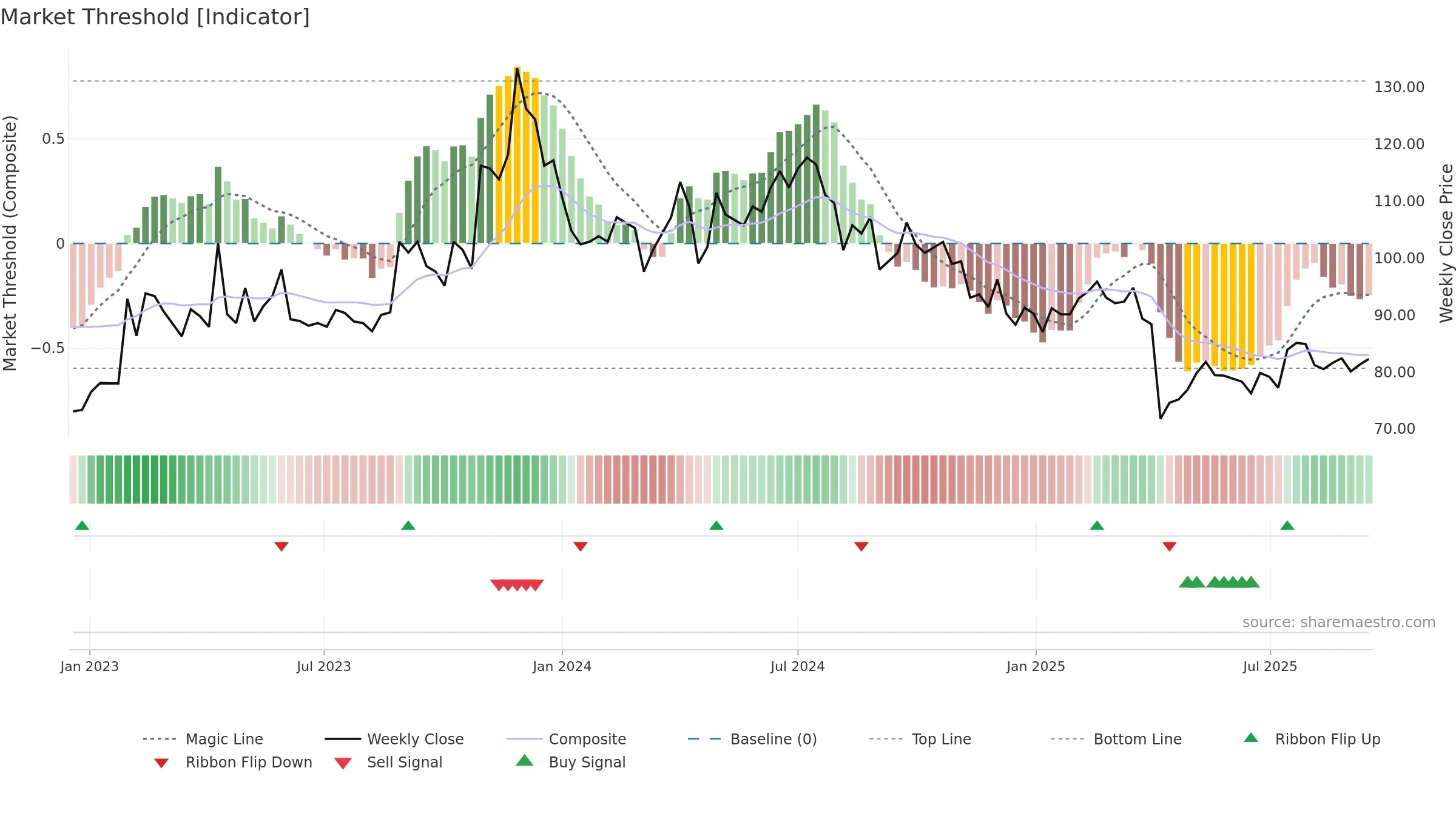The image size is (1456, 819).
Task: Click the Weekly Close Price axis title
Action: coord(1446,243)
